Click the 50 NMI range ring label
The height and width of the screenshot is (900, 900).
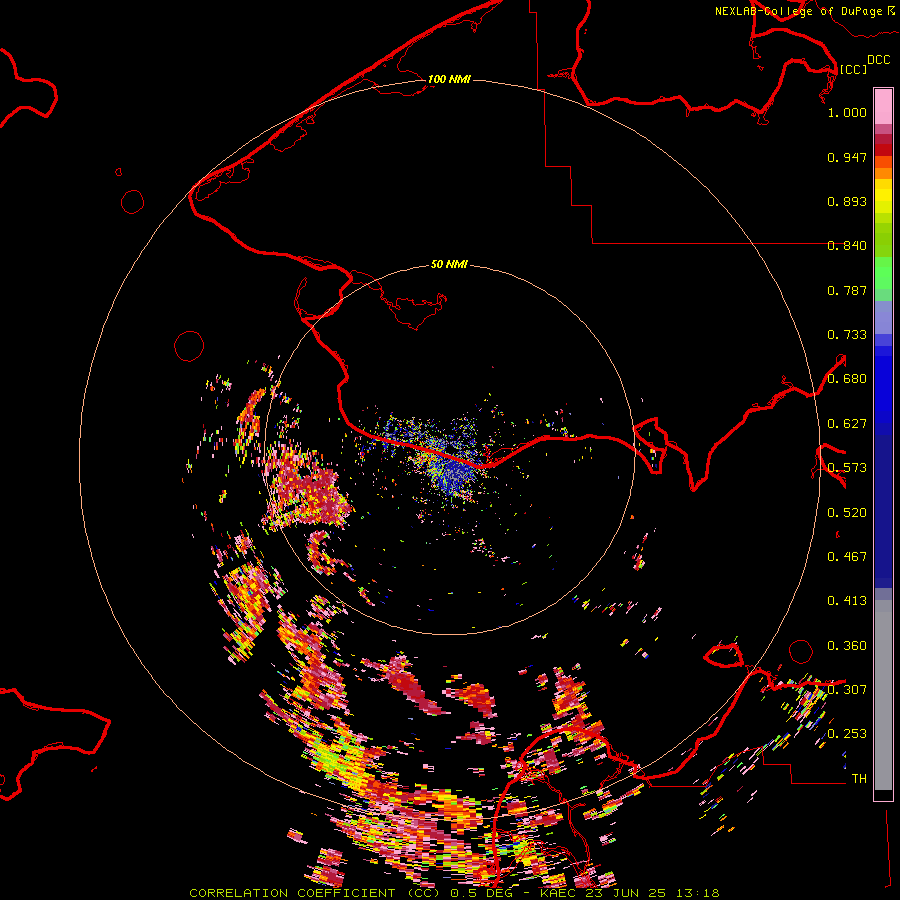coord(449,265)
